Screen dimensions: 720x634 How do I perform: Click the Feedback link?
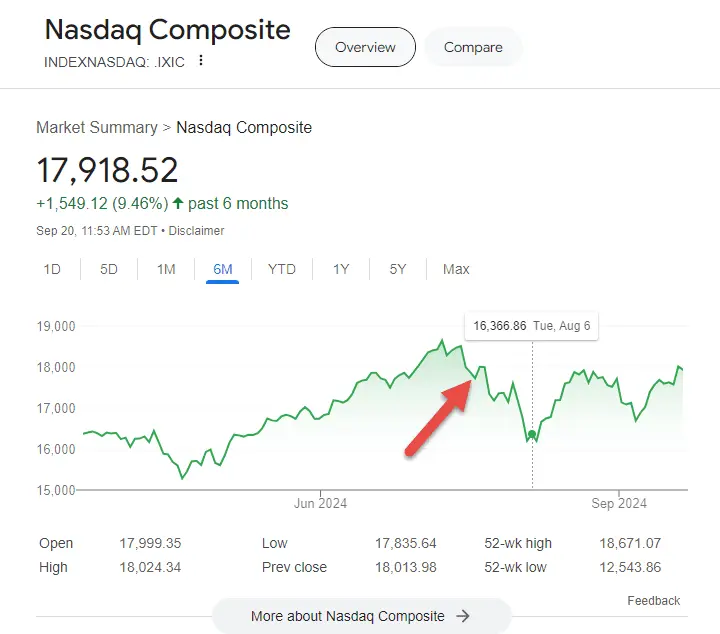[653, 601]
